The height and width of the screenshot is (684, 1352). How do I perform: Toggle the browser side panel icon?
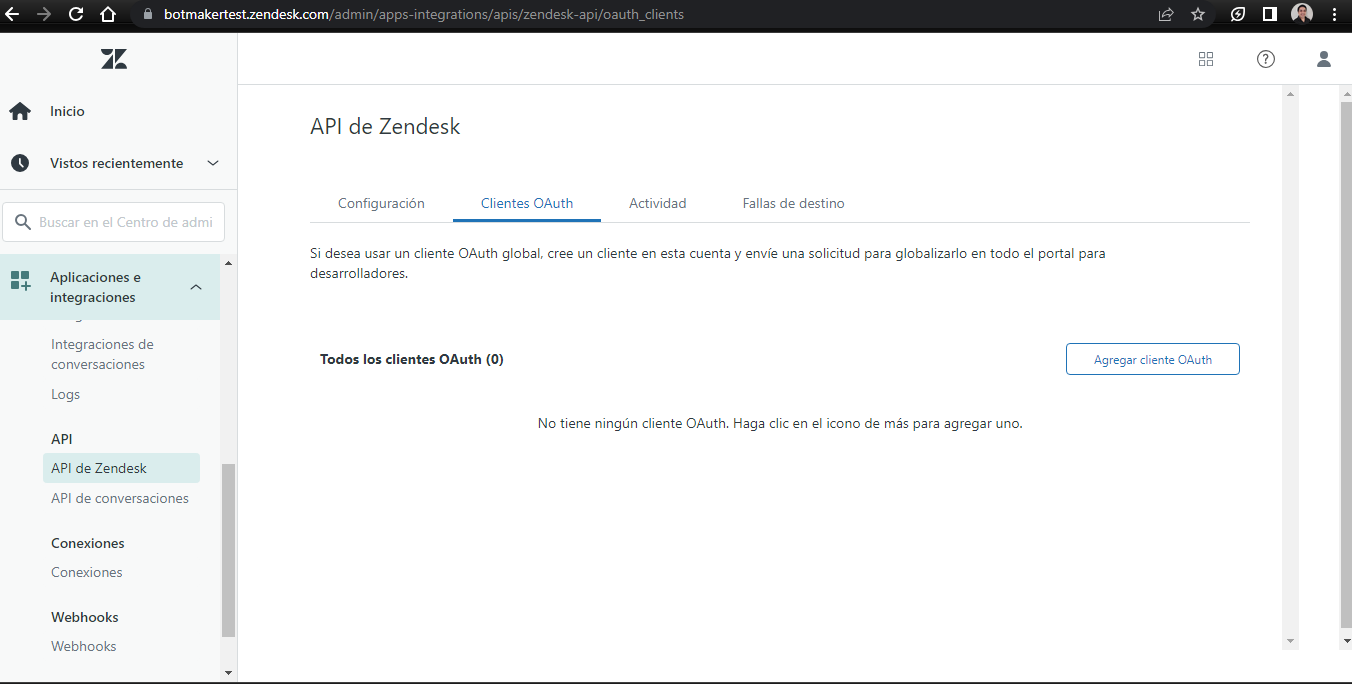click(x=1269, y=15)
